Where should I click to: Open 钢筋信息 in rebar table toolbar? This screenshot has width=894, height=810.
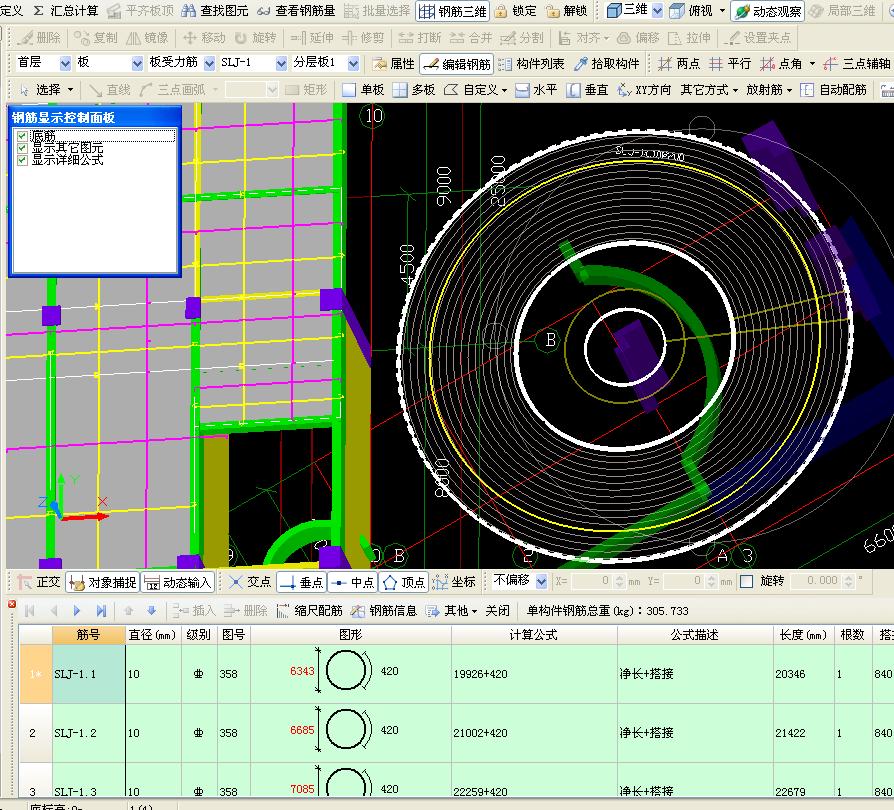pos(384,610)
